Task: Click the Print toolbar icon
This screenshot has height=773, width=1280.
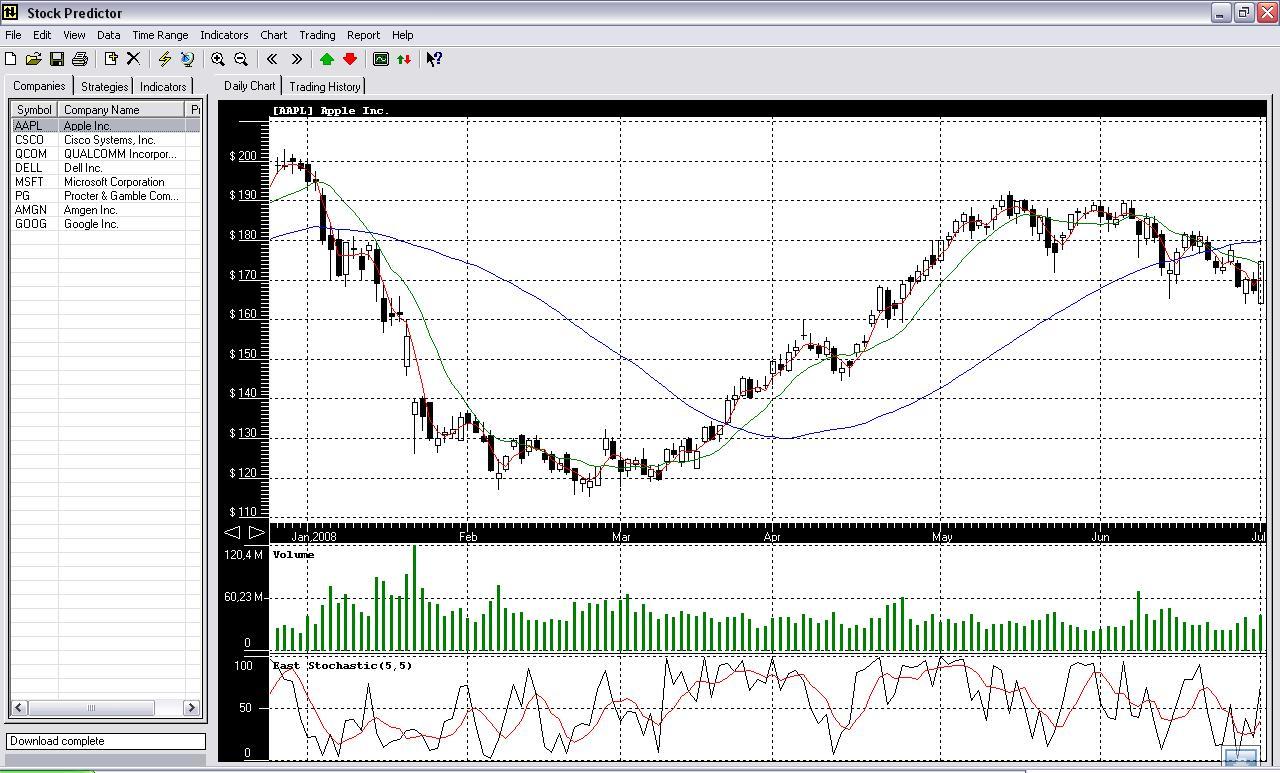Action: [x=79, y=59]
